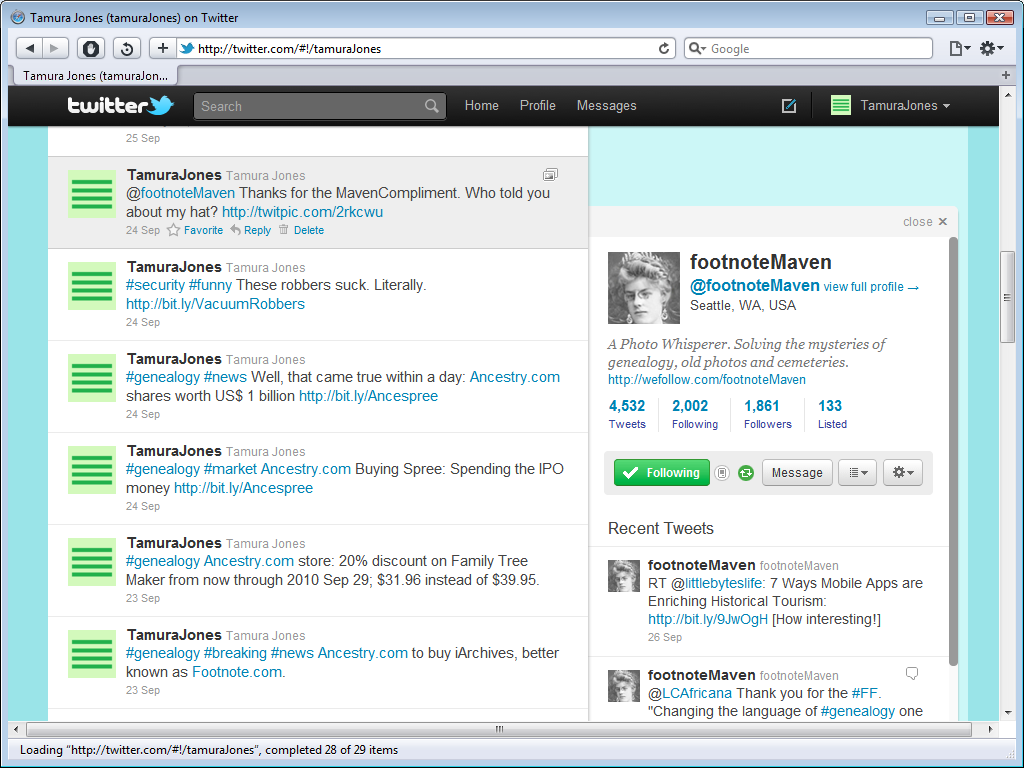View footnoteMaven's 133 Listed
The image size is (1024, 768).
pyautogui.click(x=832, y=415)
